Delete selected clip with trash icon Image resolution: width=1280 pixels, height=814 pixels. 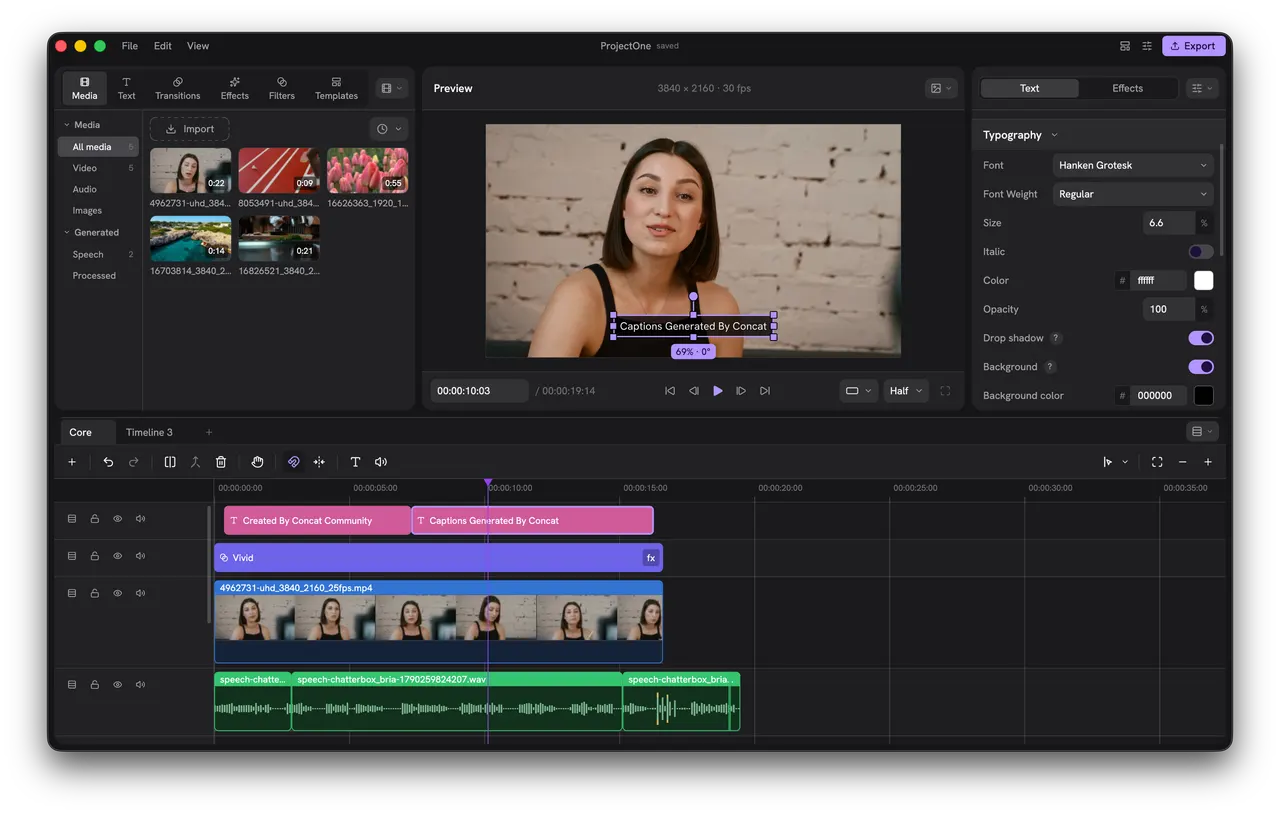click(221, 462)
